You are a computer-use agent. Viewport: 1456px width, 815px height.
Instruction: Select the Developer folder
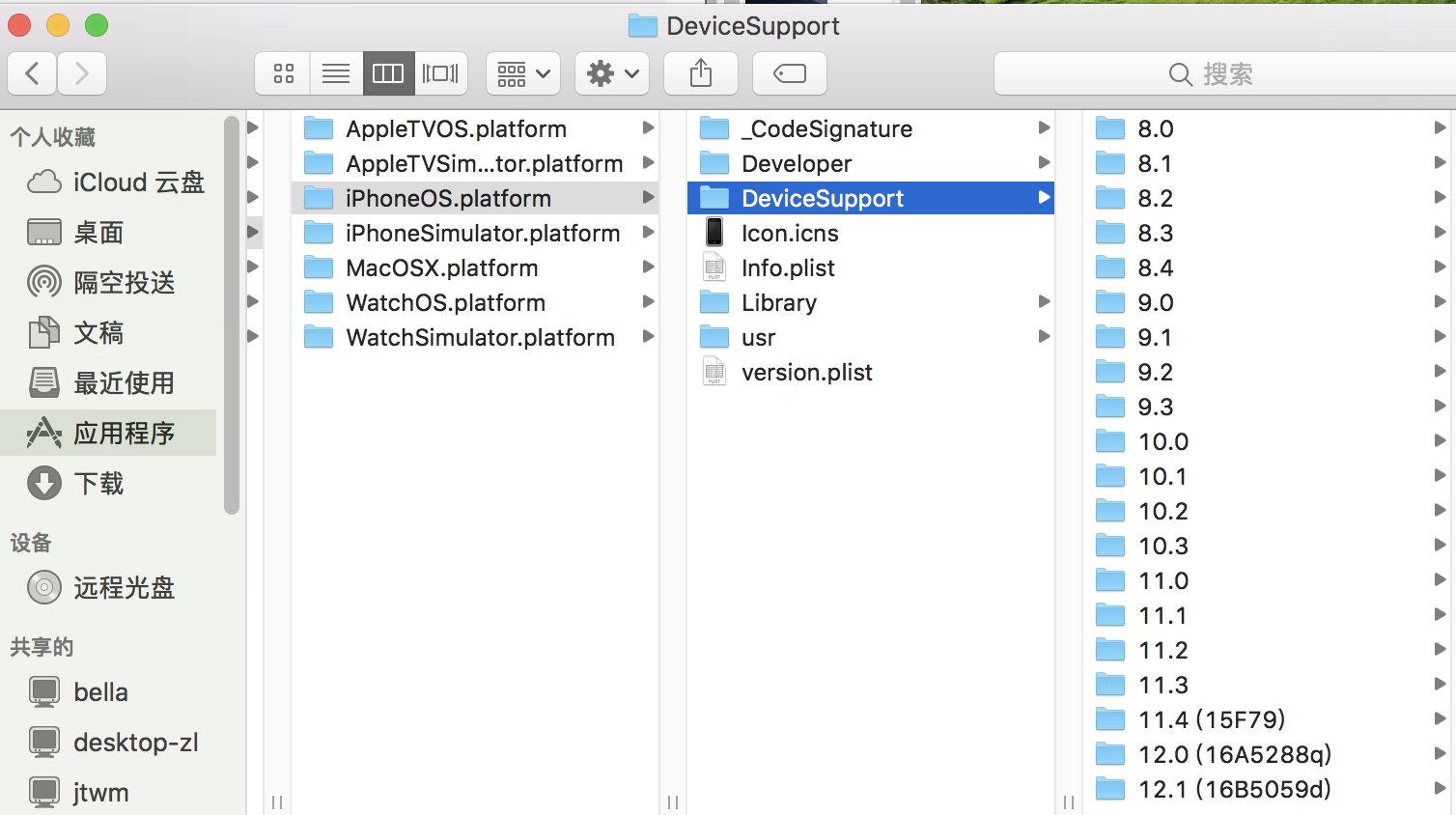coord(871,163)
